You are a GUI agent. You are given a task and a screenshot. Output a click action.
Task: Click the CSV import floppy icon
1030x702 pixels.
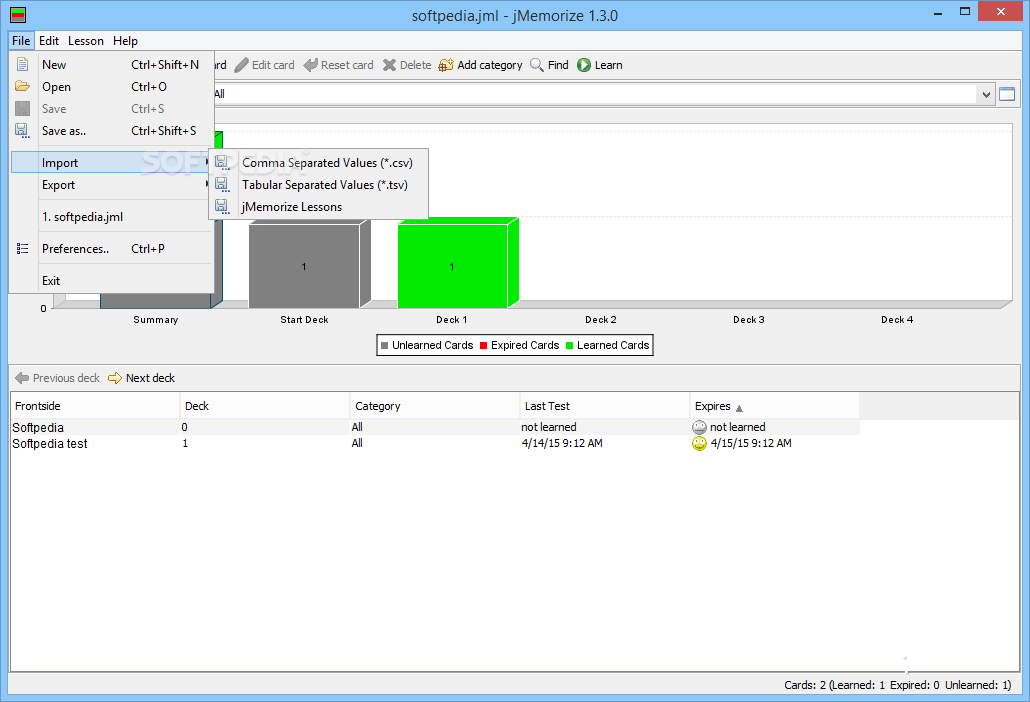(222, 163)
